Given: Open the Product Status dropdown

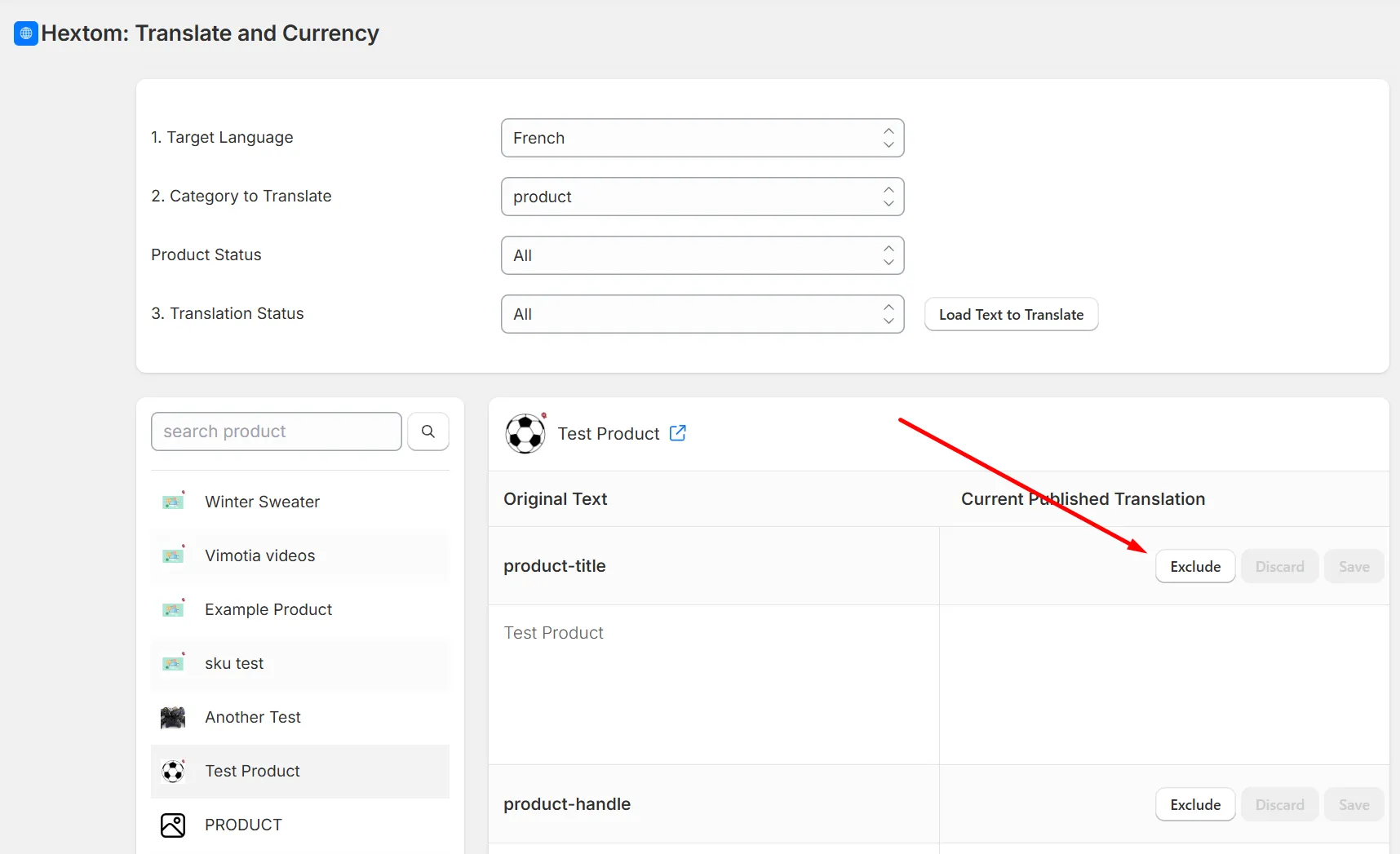Looking at the screenshot, I should [x=702, y=255].
